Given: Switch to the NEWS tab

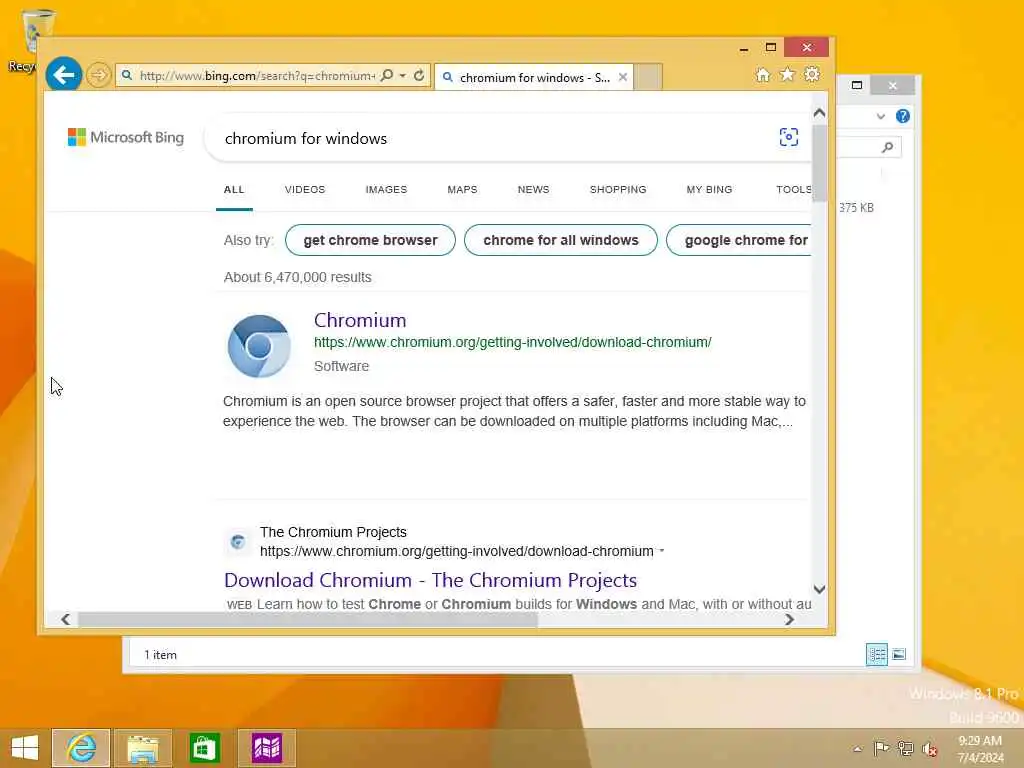Looking at the screenshot, I should point(534,189).
